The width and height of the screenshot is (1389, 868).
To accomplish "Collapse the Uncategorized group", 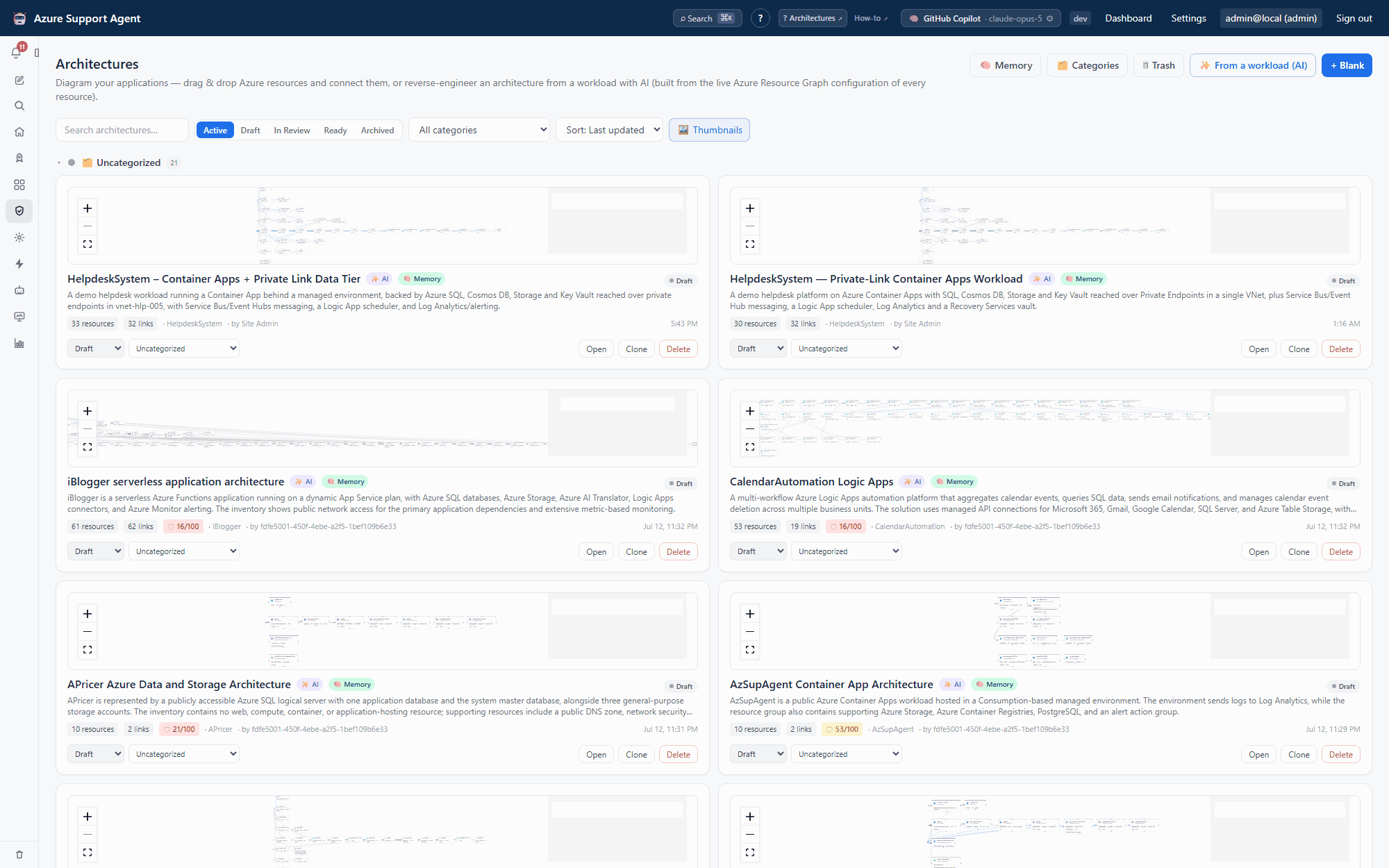I will point(59,163).
